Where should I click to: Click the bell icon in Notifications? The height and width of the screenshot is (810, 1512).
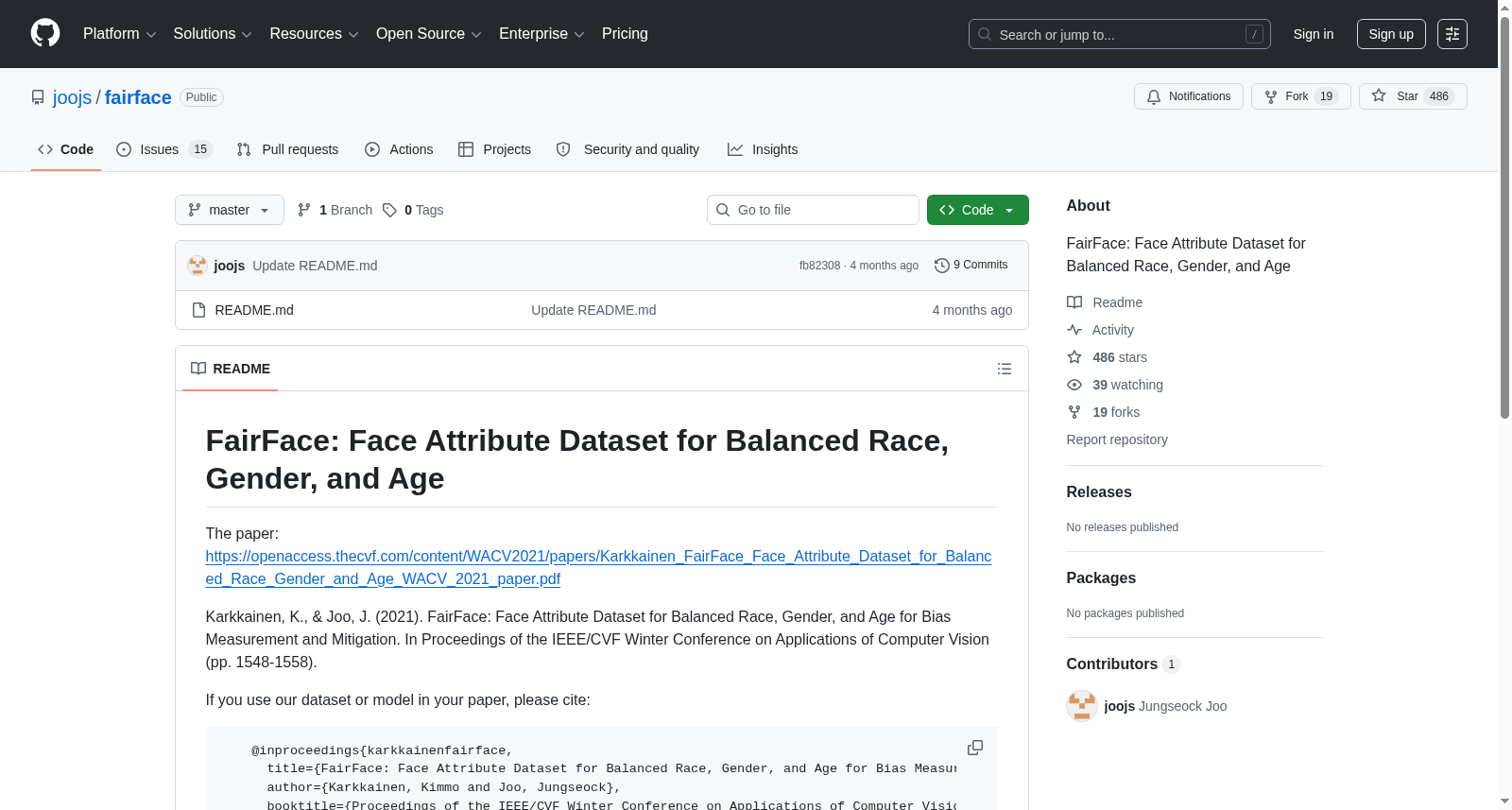tap(1154, 96)
